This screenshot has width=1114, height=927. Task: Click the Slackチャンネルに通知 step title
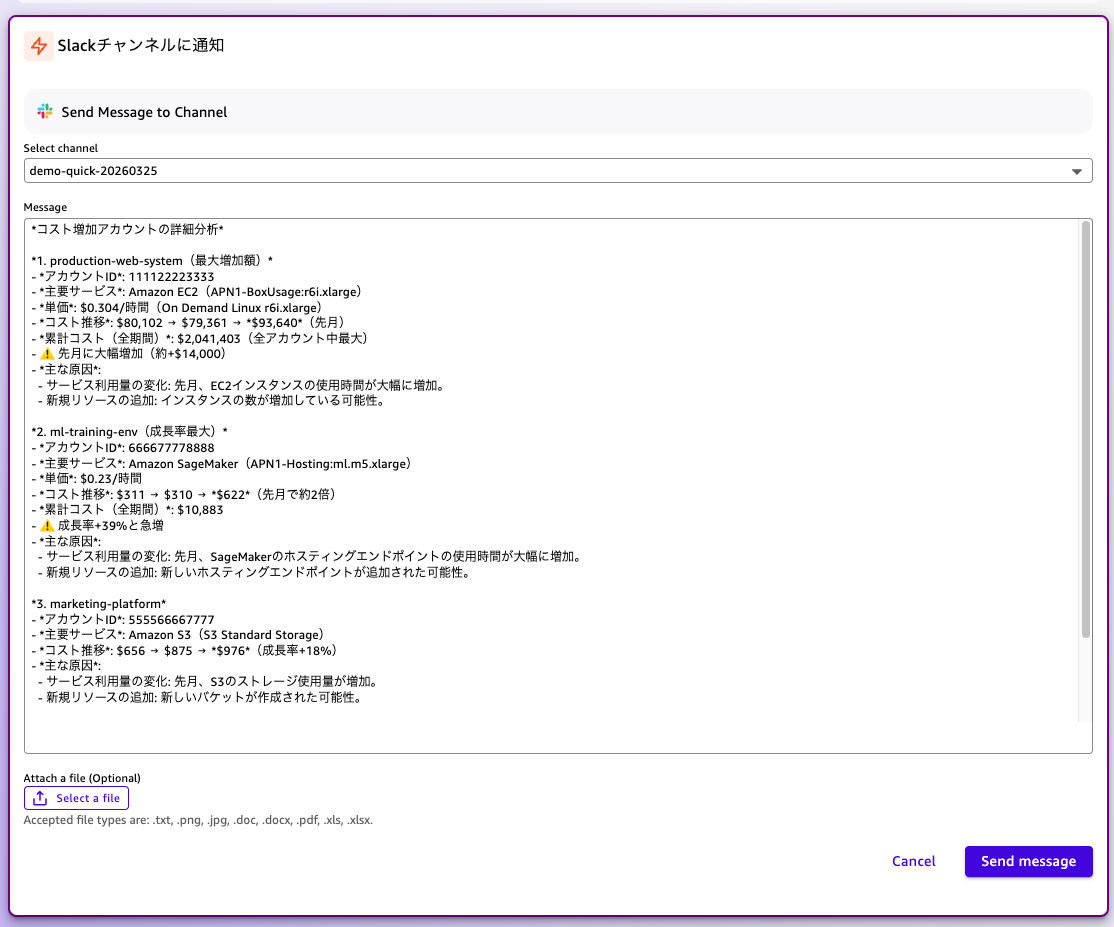(x=141, y=46)
